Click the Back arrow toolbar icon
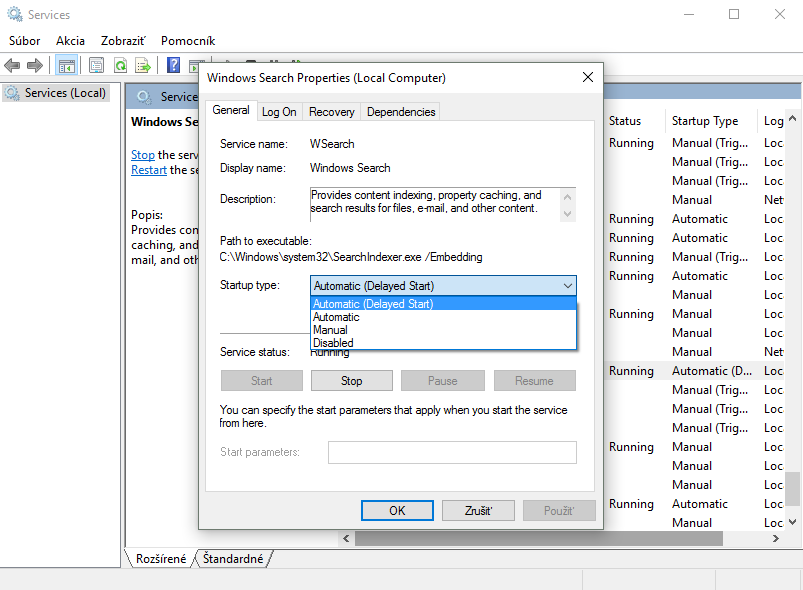The image size is (803, 590). click(x=12, y=66)
